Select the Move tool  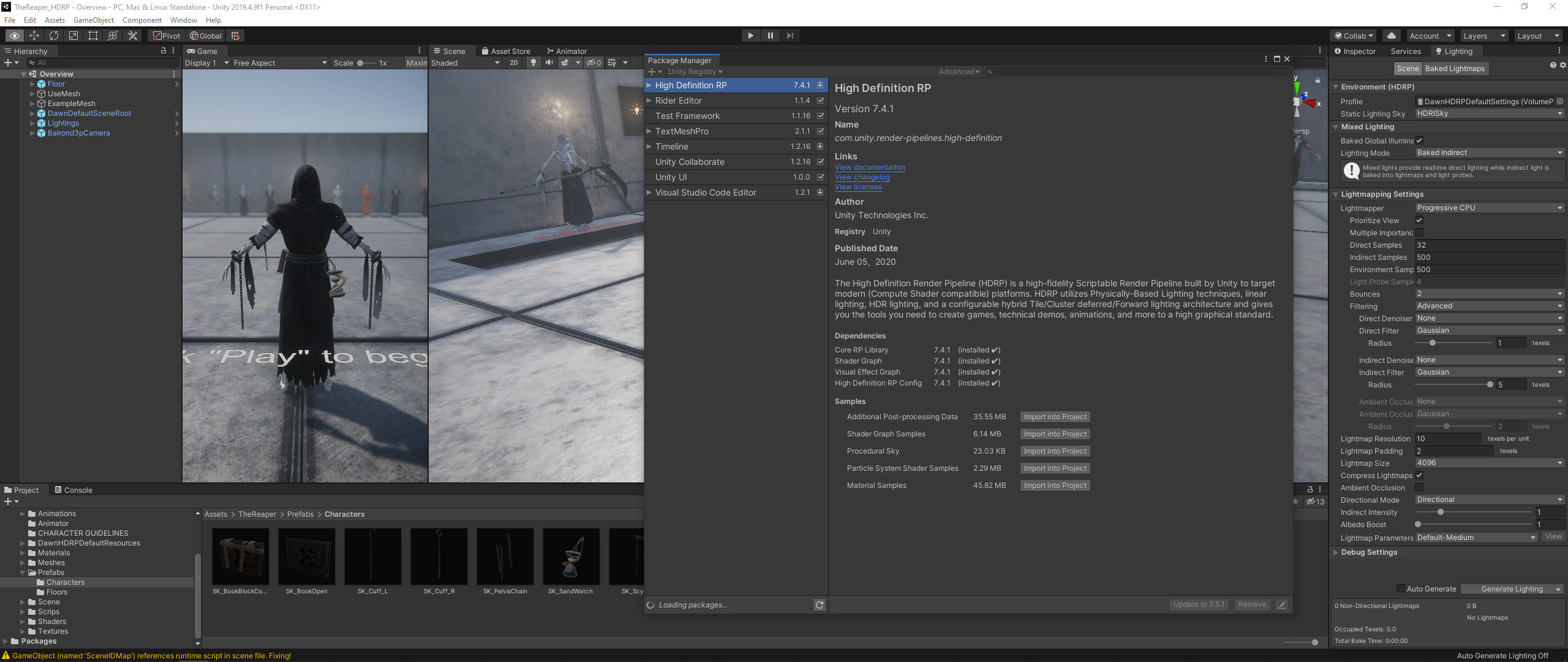[34, 36]
